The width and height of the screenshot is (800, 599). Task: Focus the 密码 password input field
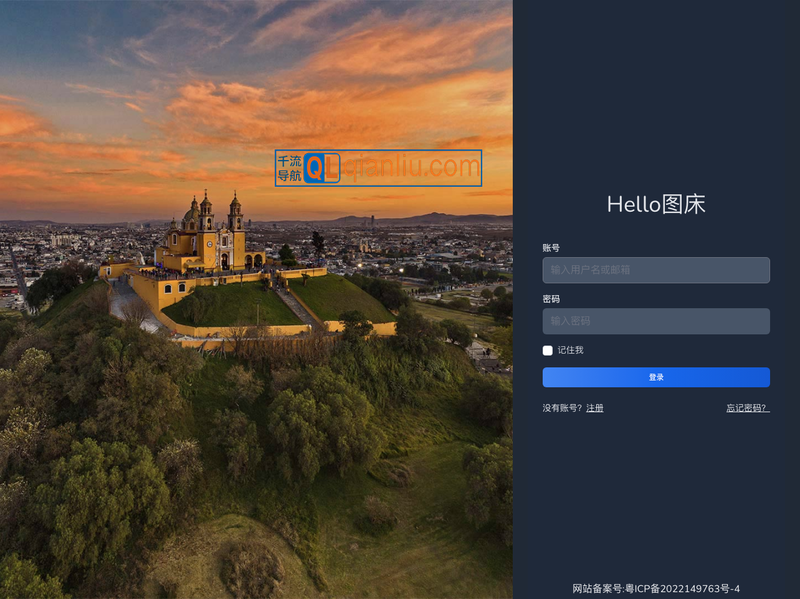point(656,321)
